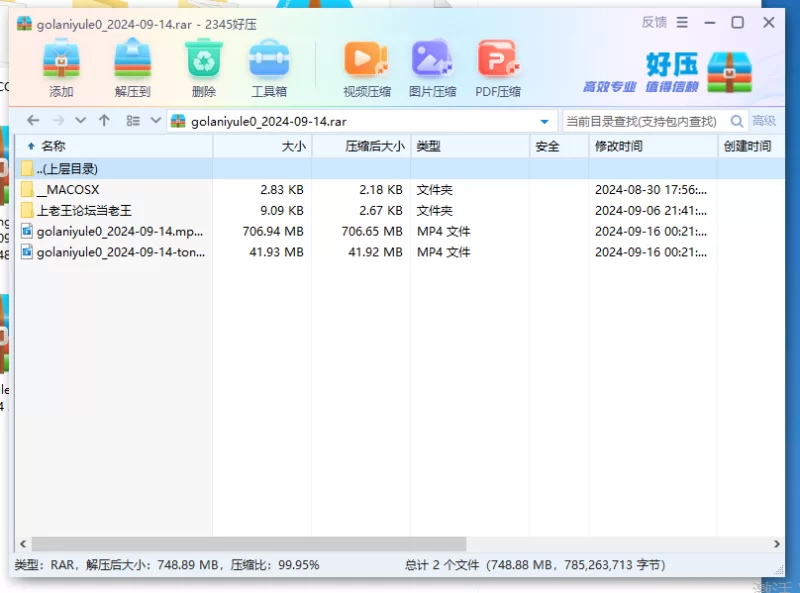800x593 pixels.
Task: Click the 2024-09-06 21:41 modified time
Action: coord(651,211)
